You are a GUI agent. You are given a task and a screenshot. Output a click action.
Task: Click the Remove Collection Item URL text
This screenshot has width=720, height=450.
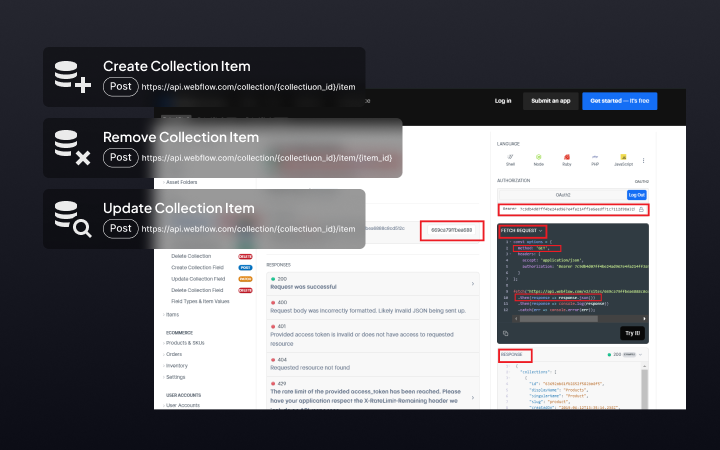coord(267,158)
